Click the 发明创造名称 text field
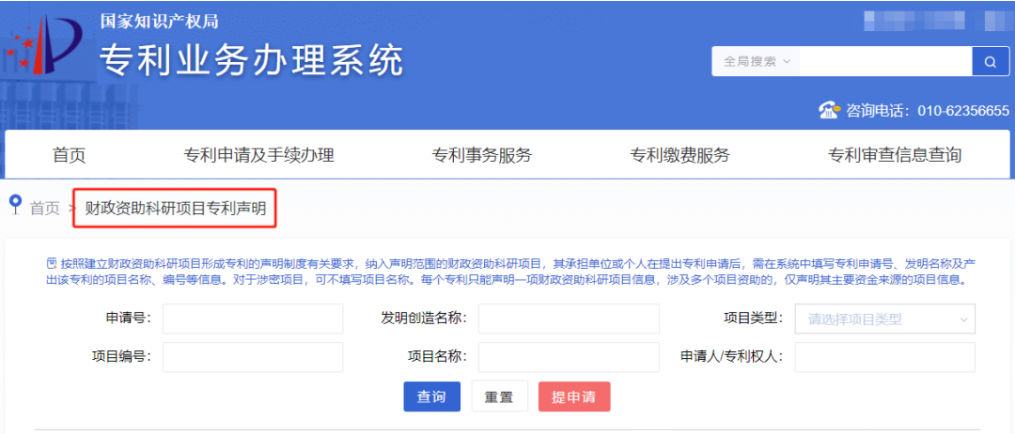 coord(568,319)
